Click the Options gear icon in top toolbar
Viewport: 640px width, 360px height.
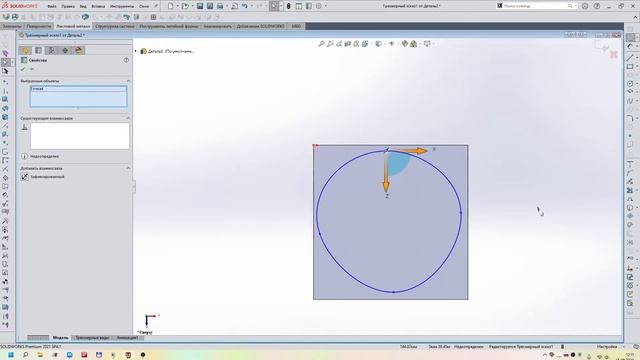coord(319,6)
